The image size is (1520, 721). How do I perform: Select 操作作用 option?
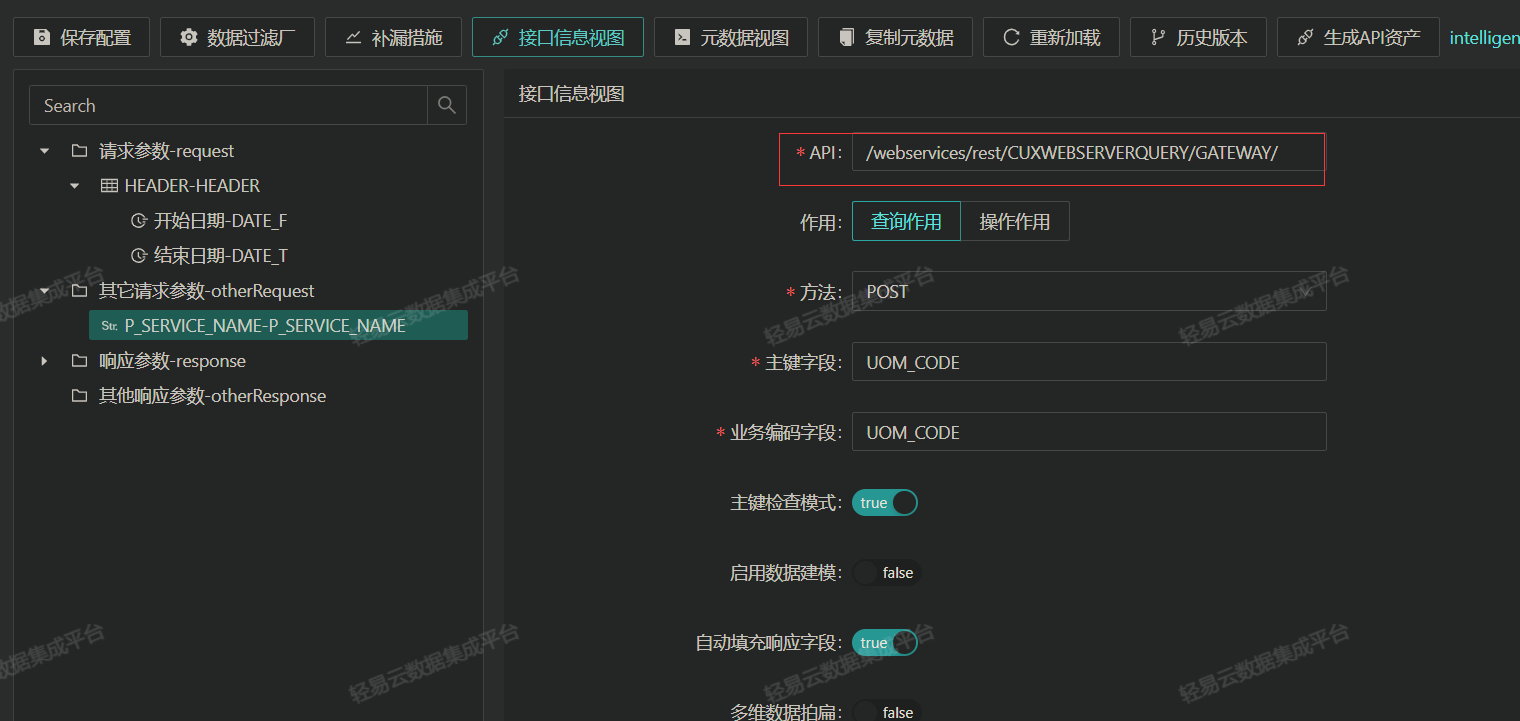(1015, 221)
